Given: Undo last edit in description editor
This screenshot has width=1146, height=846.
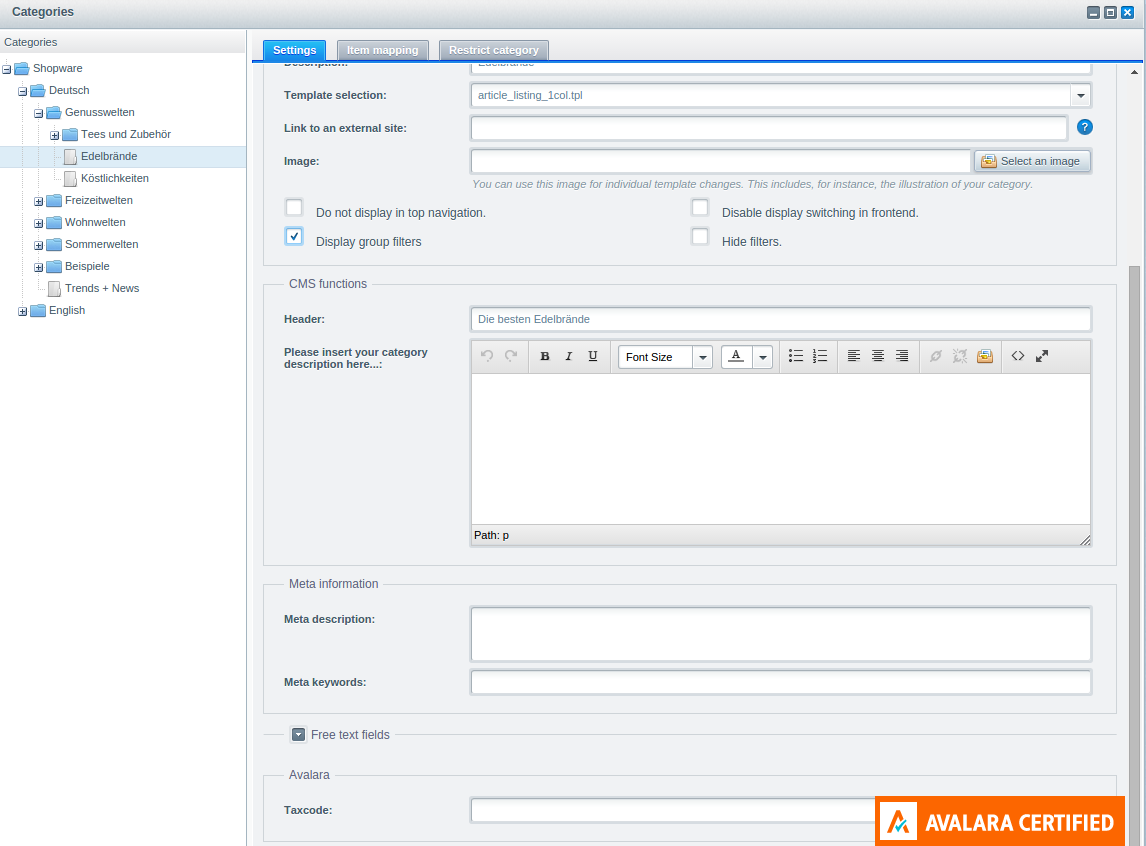Looking at the screenshot, I should click(487, 356).
